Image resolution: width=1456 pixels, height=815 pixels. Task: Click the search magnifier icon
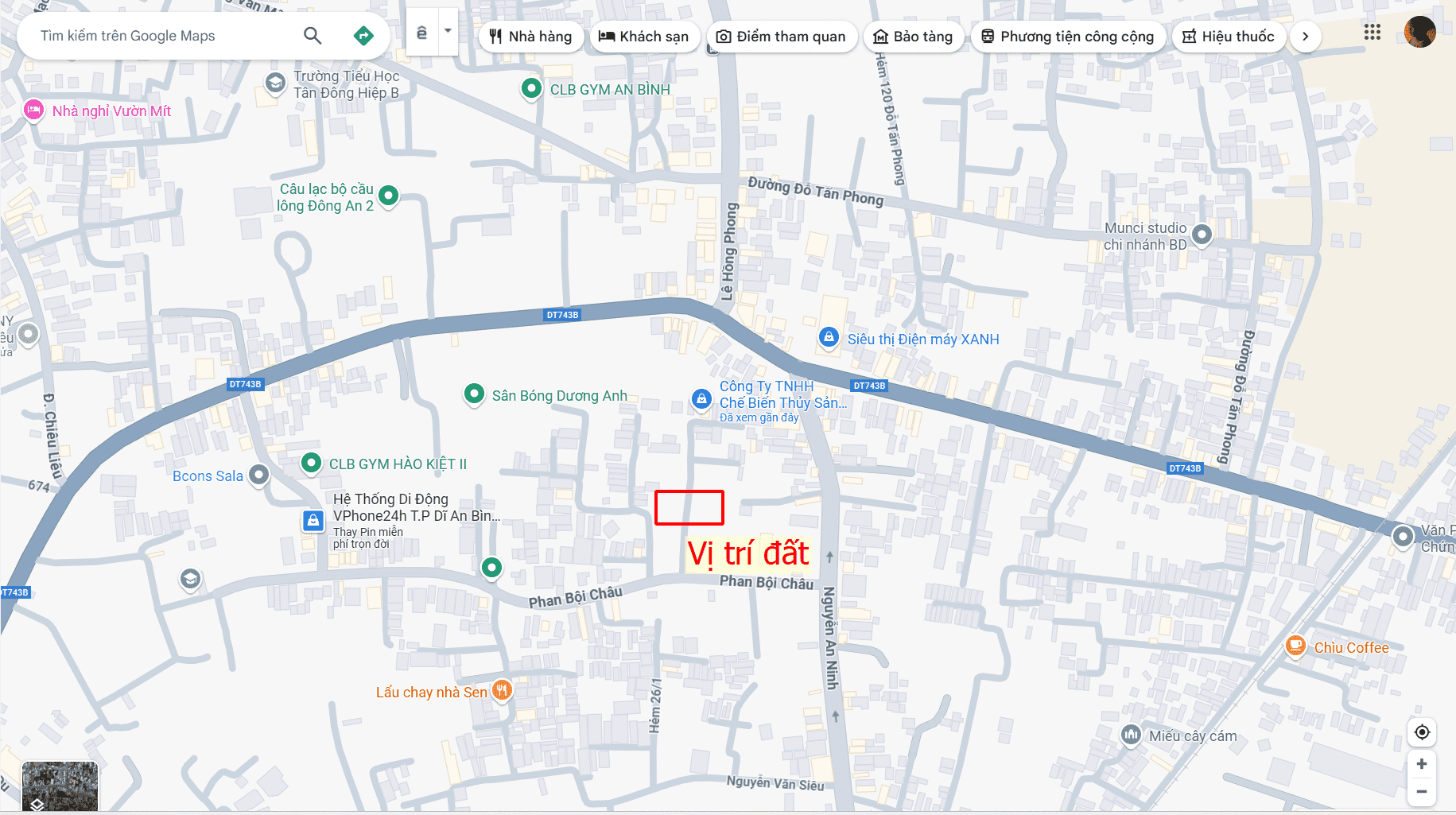(313, 36)
